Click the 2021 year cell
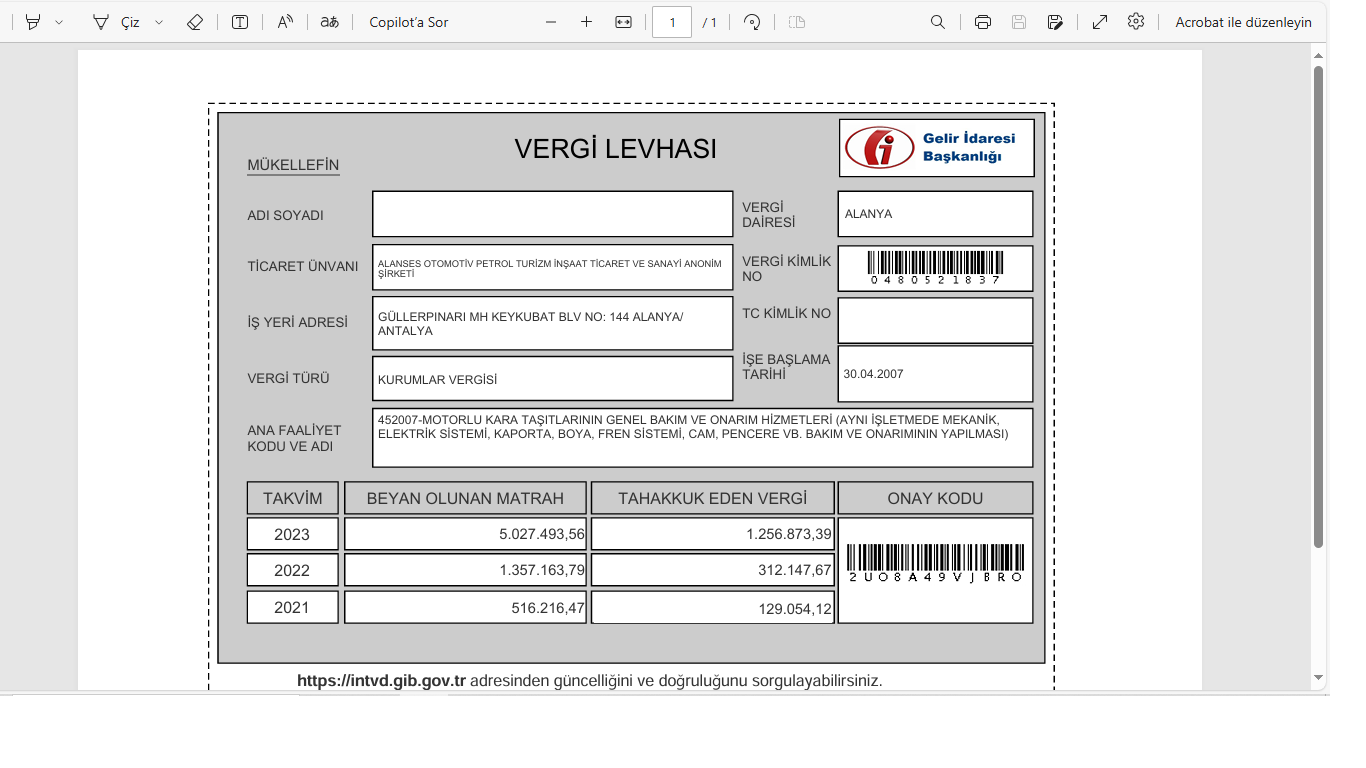 tap(292, 607)
